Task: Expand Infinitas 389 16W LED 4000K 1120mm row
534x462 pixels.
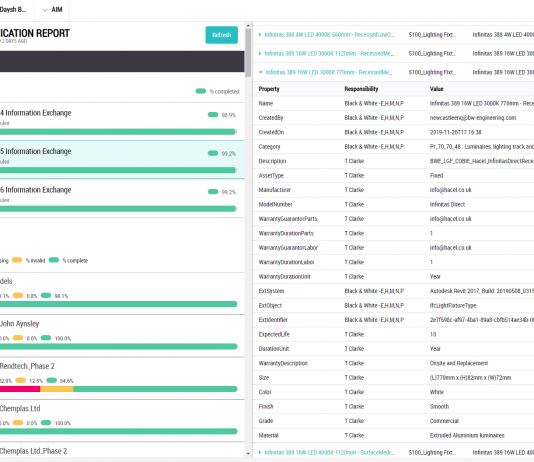Action: point(260,452)
